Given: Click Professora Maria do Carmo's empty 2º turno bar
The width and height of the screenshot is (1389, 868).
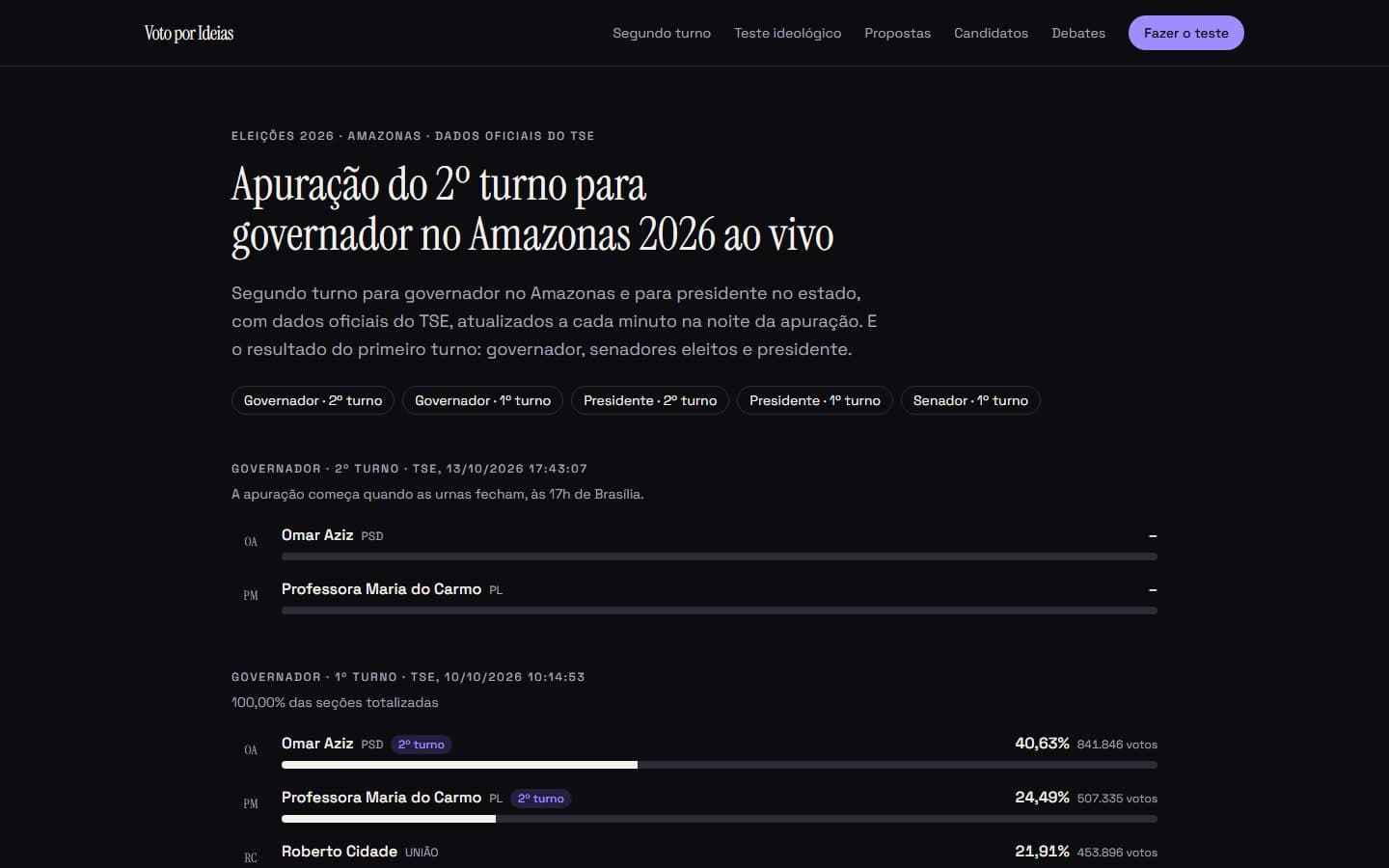Looking at the screenshot, I should (720, 610).
